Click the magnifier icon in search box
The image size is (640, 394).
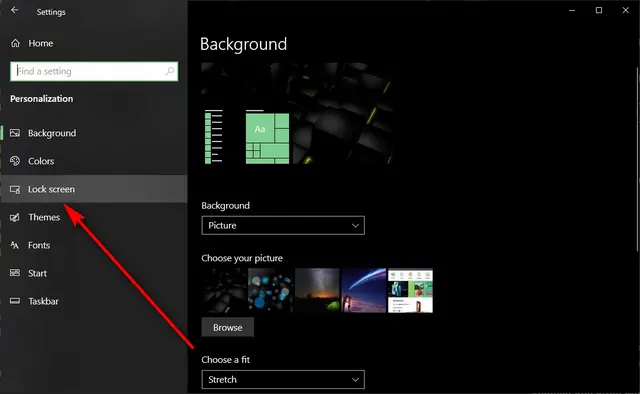(x=169, y=71)
